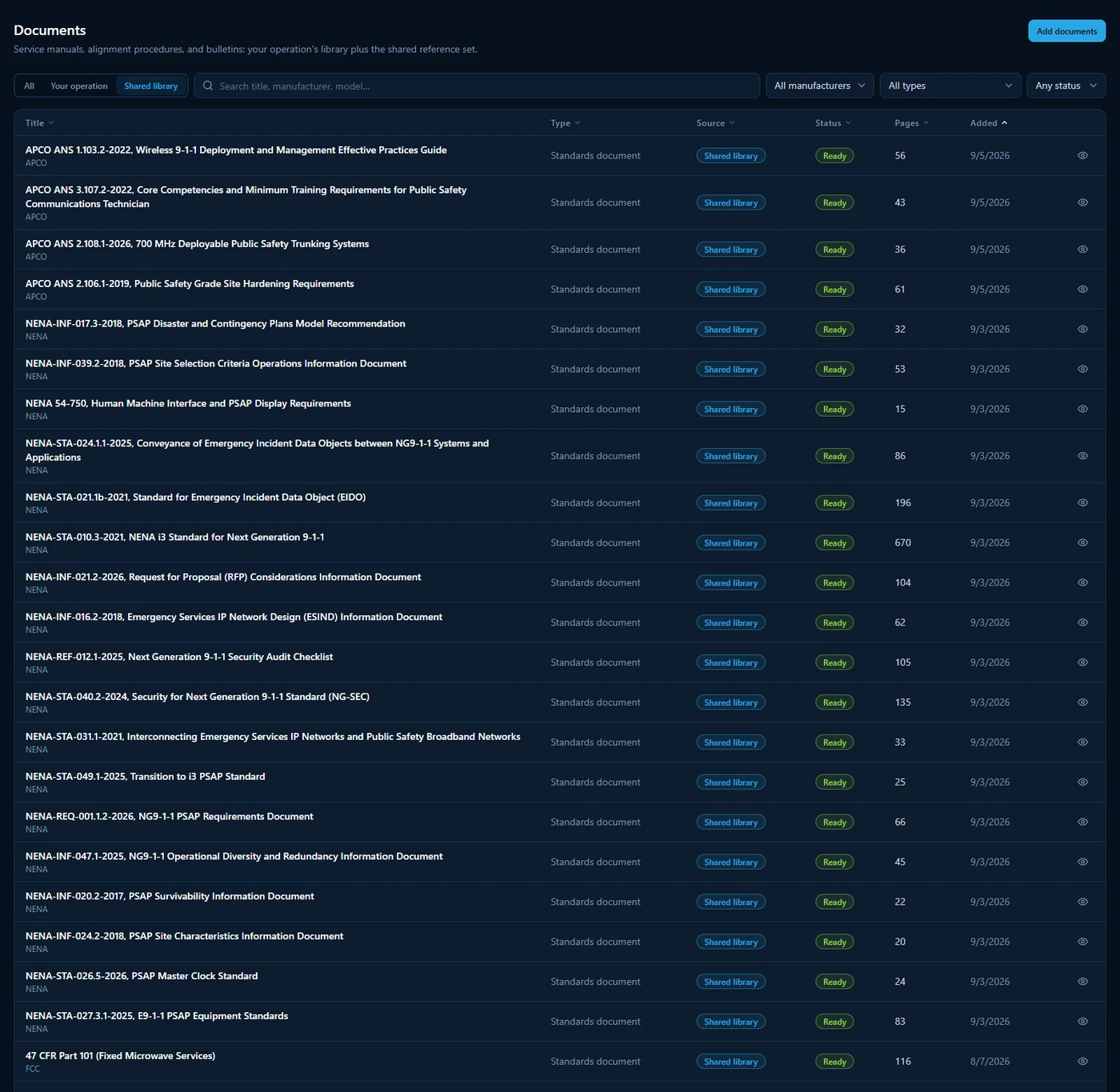Viewport: 1120px width, 1092px height.
Task: Open NENA-STA-040.2-2024 Security for NG-SEC title
Action: (x=198, y=697)
